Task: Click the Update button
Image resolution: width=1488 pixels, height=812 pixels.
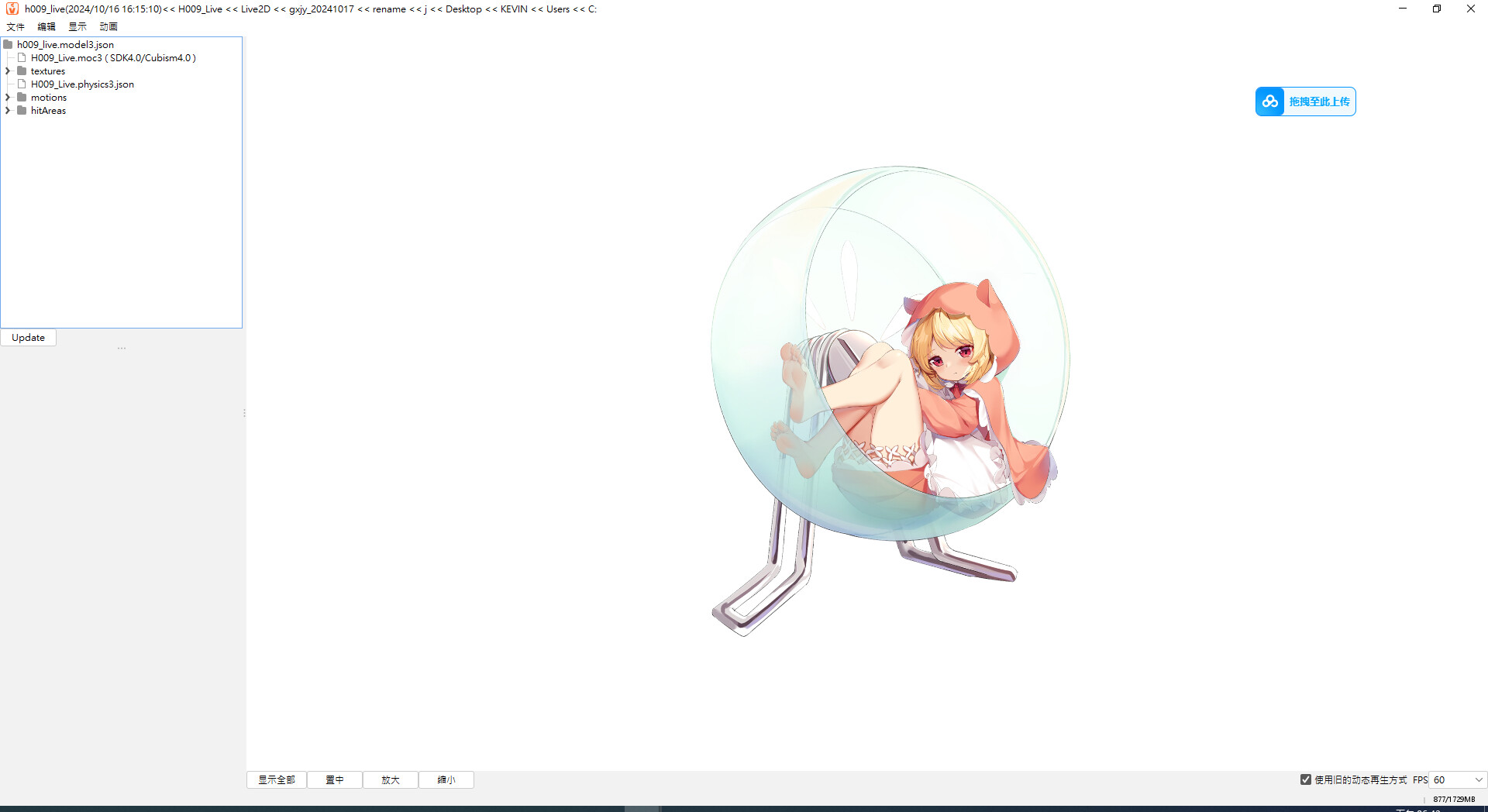Action: tap(29, 338)
